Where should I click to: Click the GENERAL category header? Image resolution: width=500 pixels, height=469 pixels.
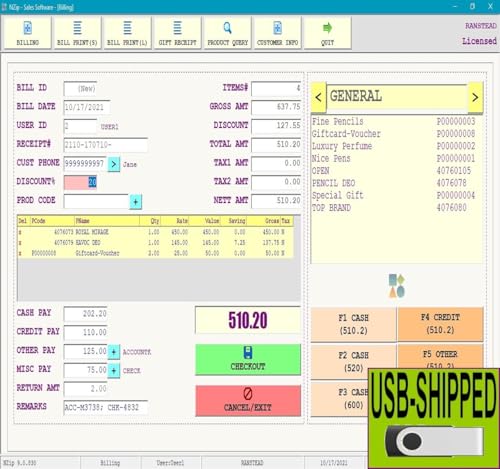pyautogui.click(x=397, y=97)
